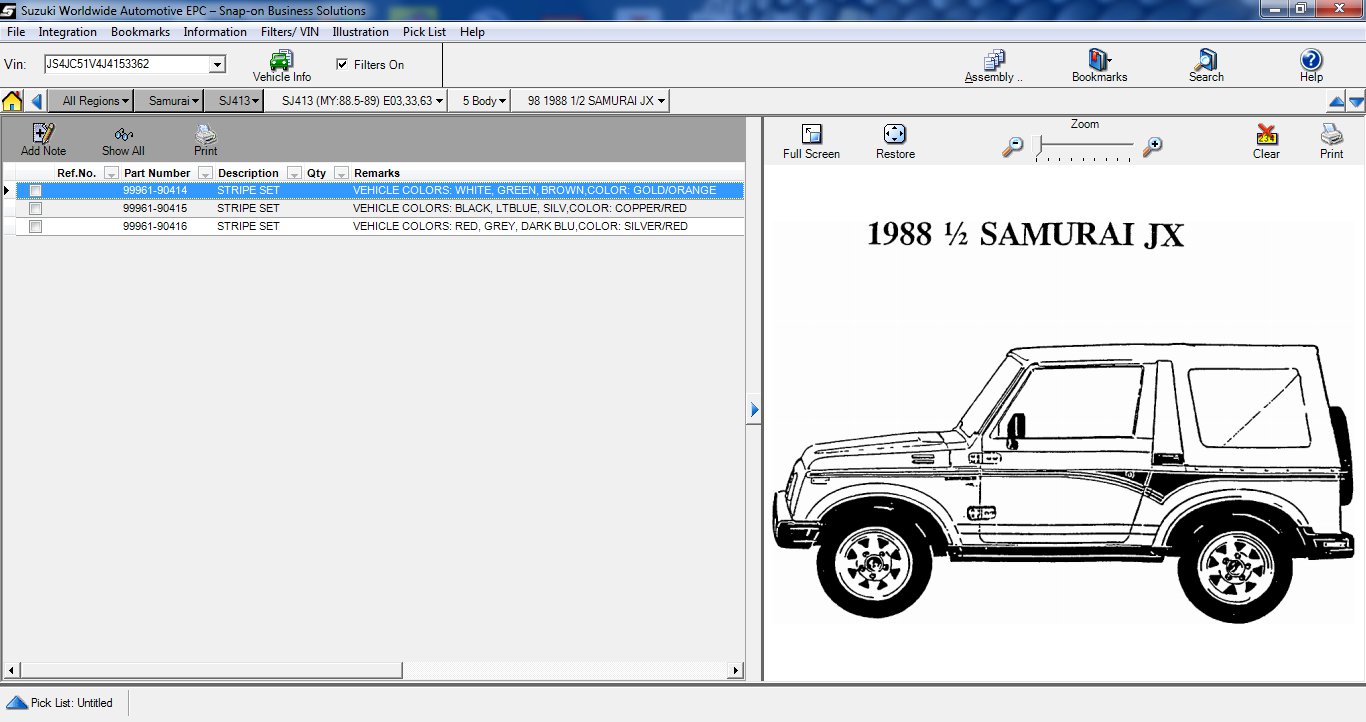Image resolution: width=1366 pixels, height=722 pixels.
Task: Open Ref.No. column filter arrow
Action: (111, 173)
